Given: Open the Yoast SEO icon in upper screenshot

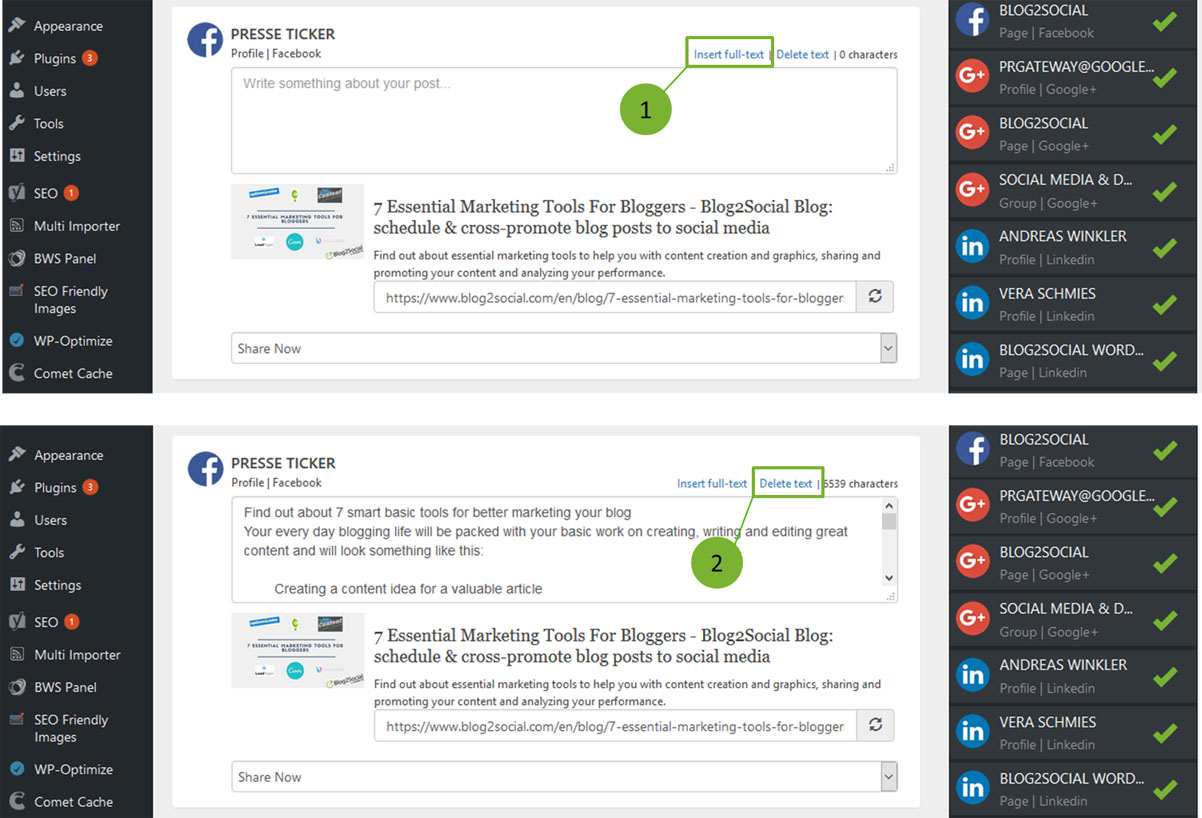Looking at the screenshot, I should pyautogui.click(x=17, y=193).
